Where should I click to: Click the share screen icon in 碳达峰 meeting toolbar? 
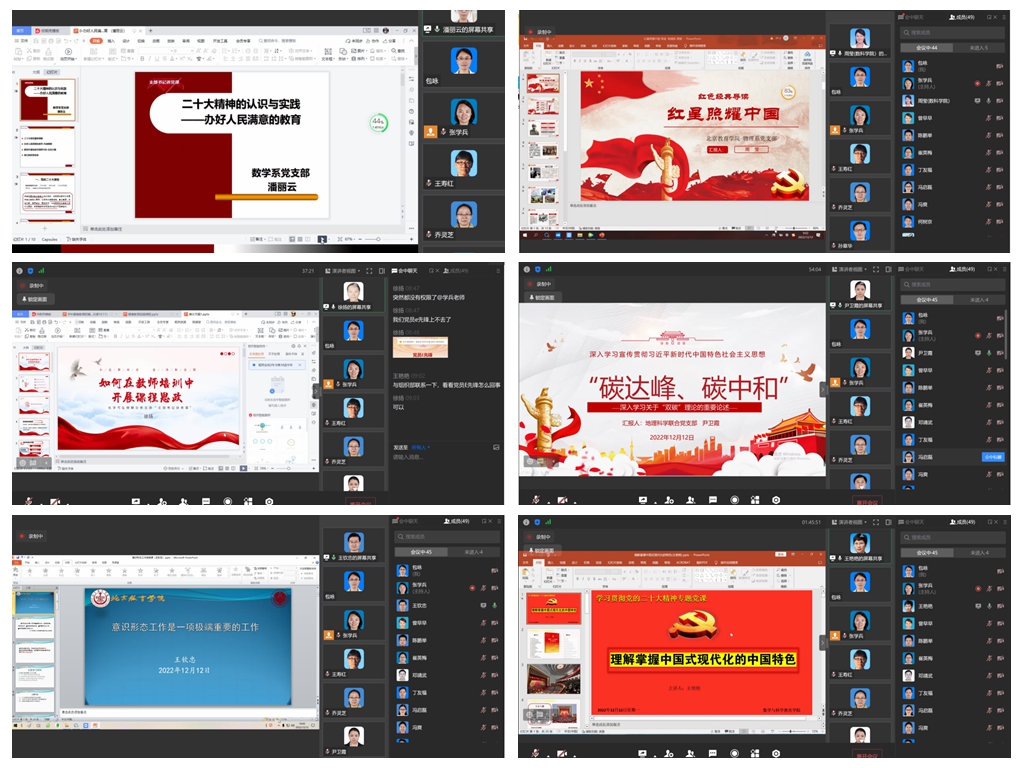pyautogui.click(x=643, y=500)
